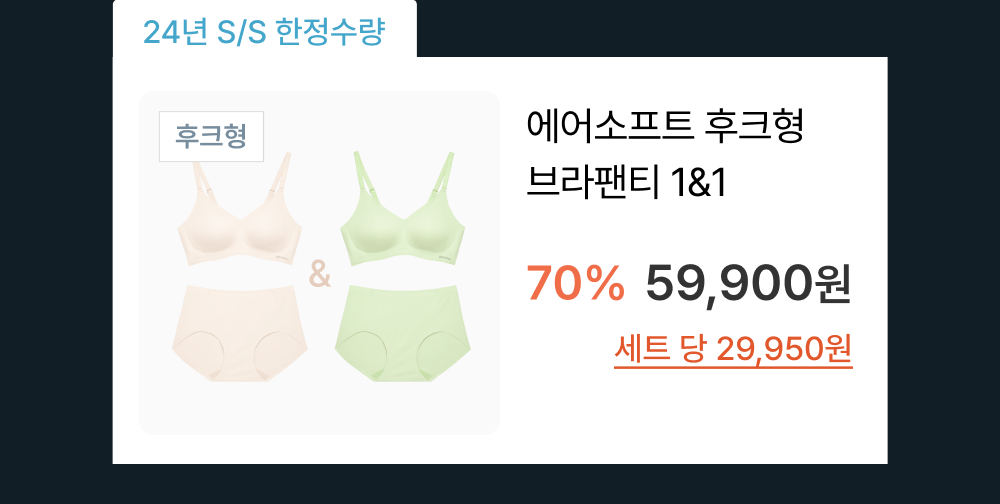Click the 브라팬티 1&1 title line
This screenshot has height=504, width=1000.
pos(626,183)
